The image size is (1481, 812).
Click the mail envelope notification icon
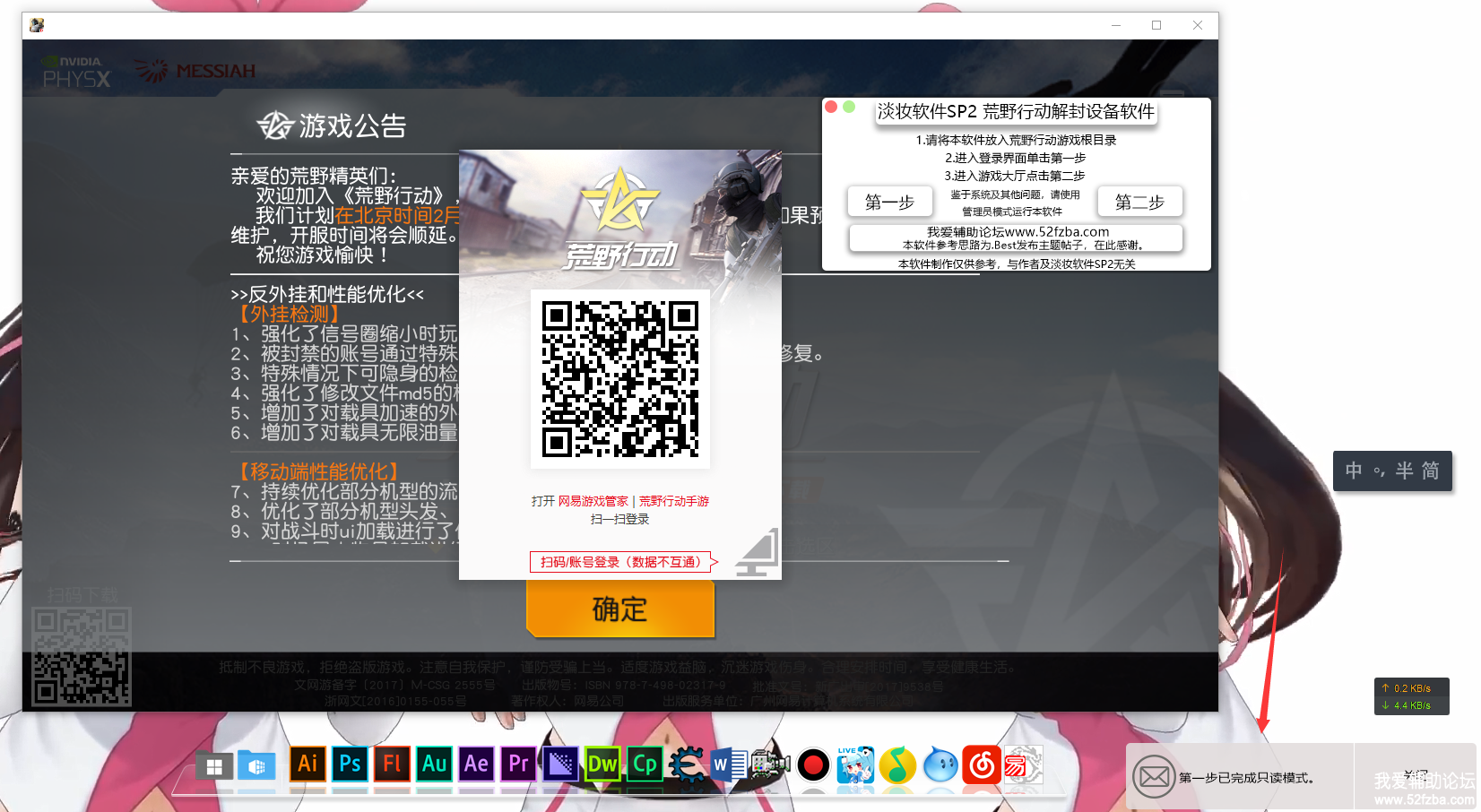pyautogui.click(x=1154, y=777)
